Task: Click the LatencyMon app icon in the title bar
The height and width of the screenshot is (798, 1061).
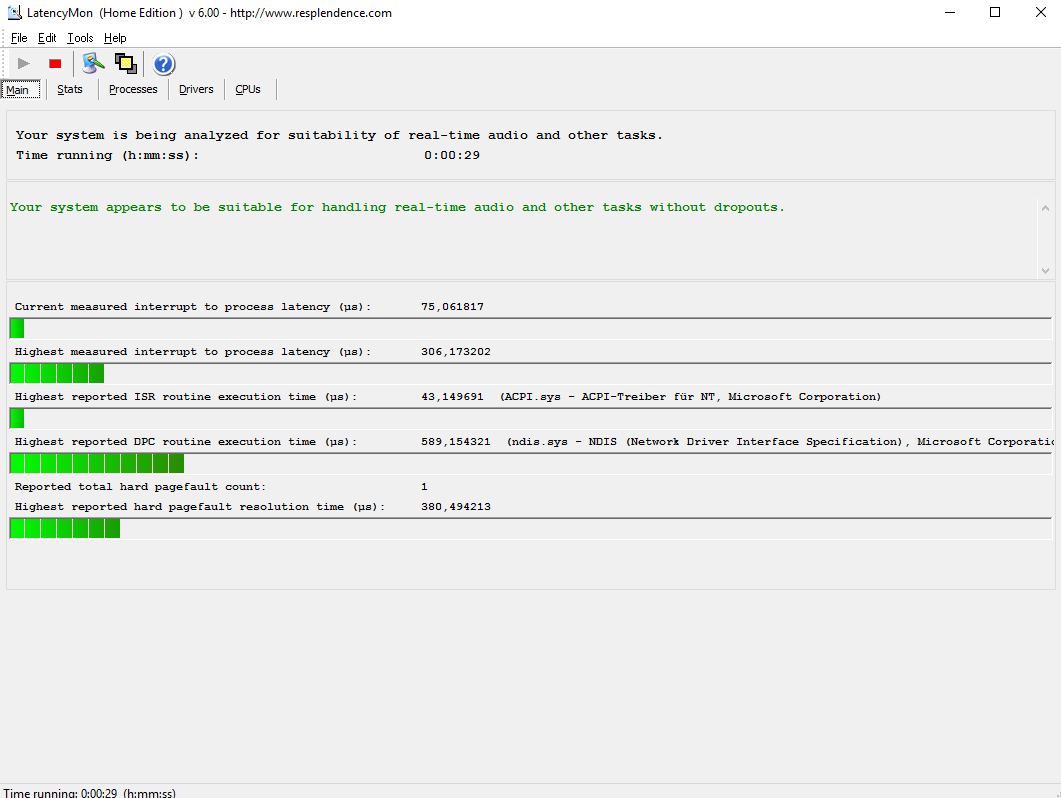Action: coord(14,13)
